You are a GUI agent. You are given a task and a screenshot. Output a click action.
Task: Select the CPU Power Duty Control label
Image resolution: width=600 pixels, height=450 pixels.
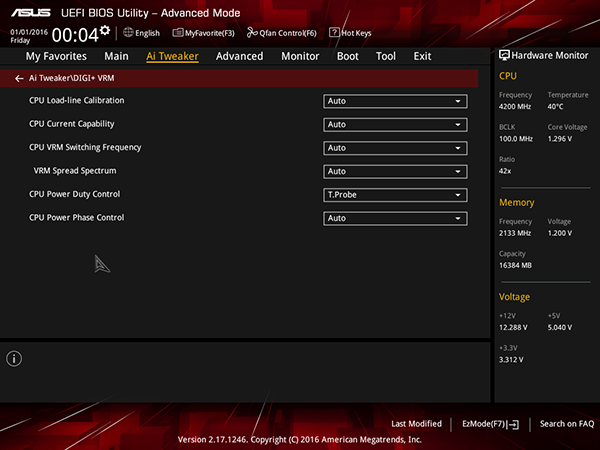(75, 194)
